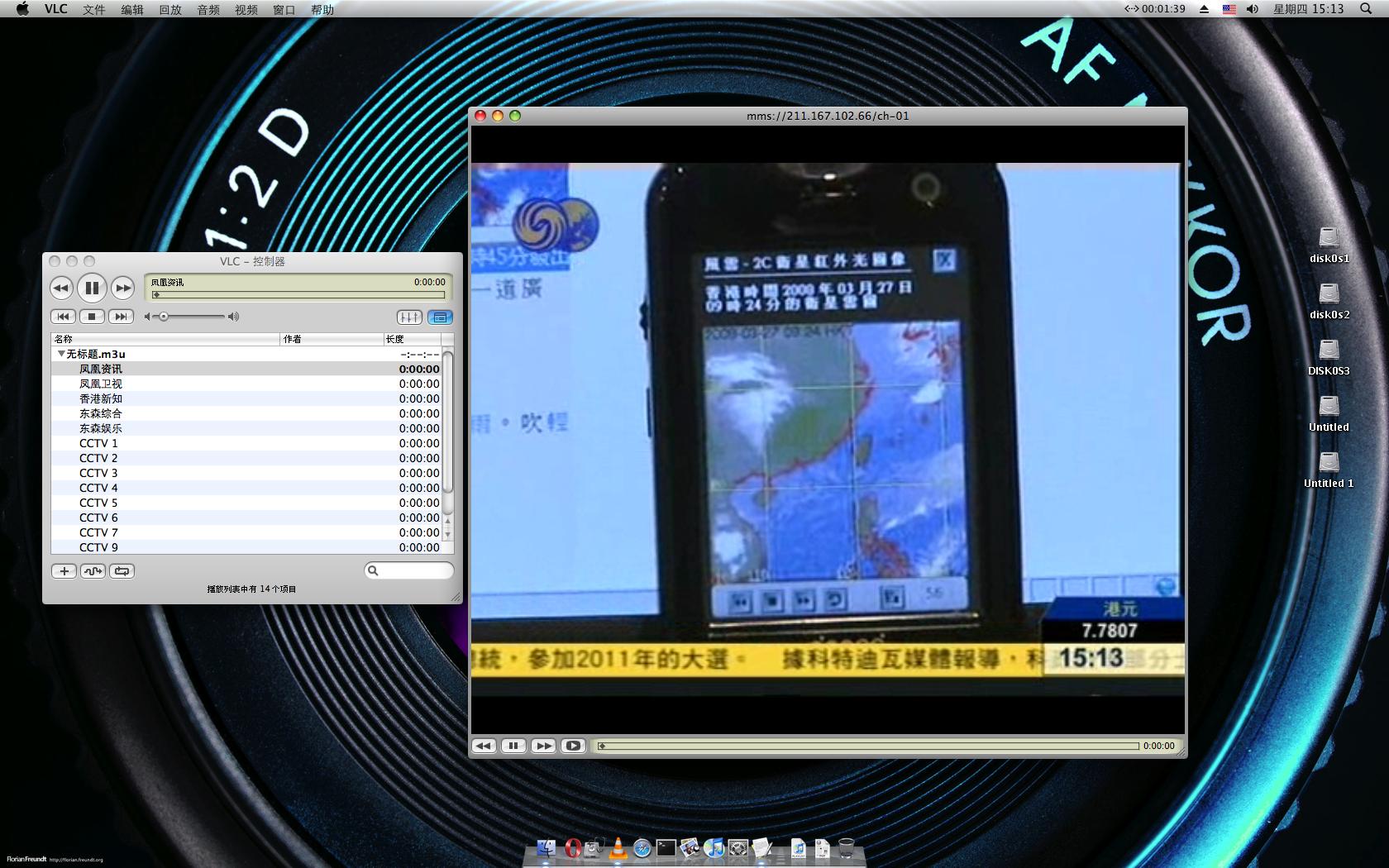Click fast-forward in video window
Screen dimensions: 1389x868
tap(543, 746)
